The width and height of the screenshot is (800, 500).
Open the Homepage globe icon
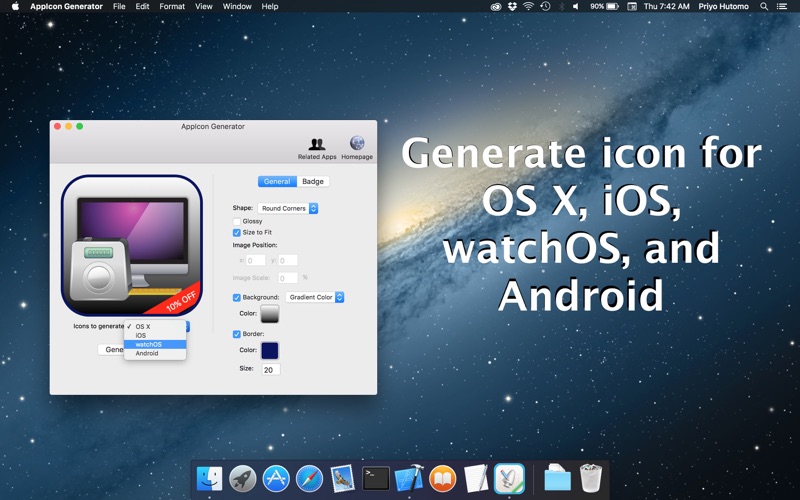tap(357, 143)
